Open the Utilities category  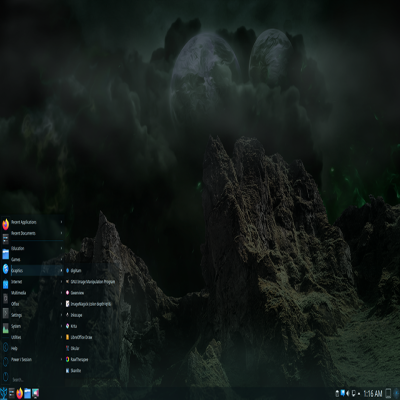click(37, 337)
